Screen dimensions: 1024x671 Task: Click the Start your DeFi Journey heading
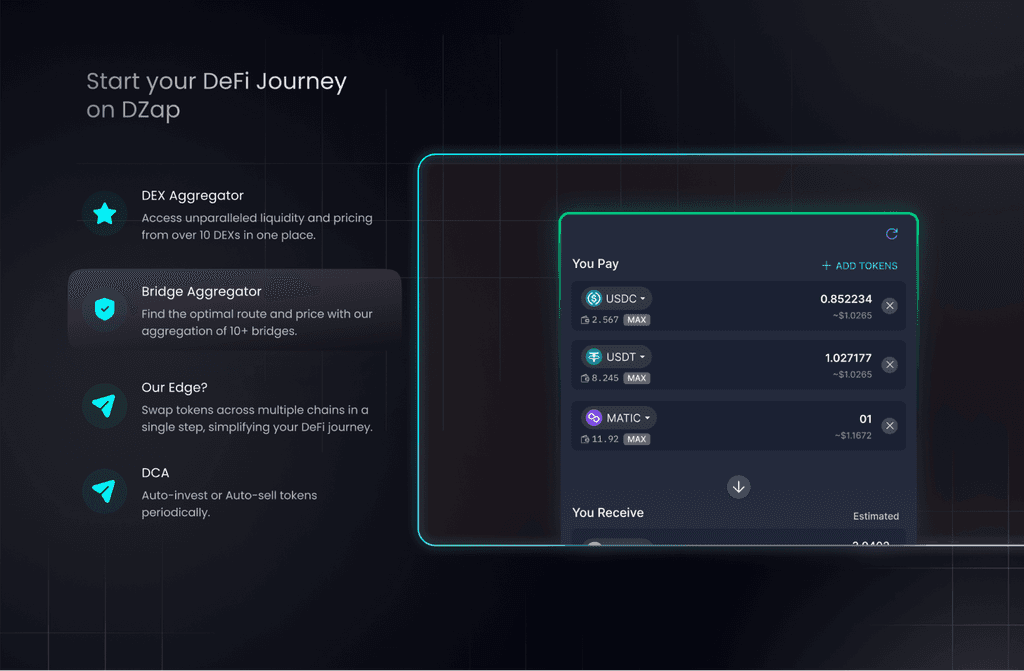click(216, 95)
